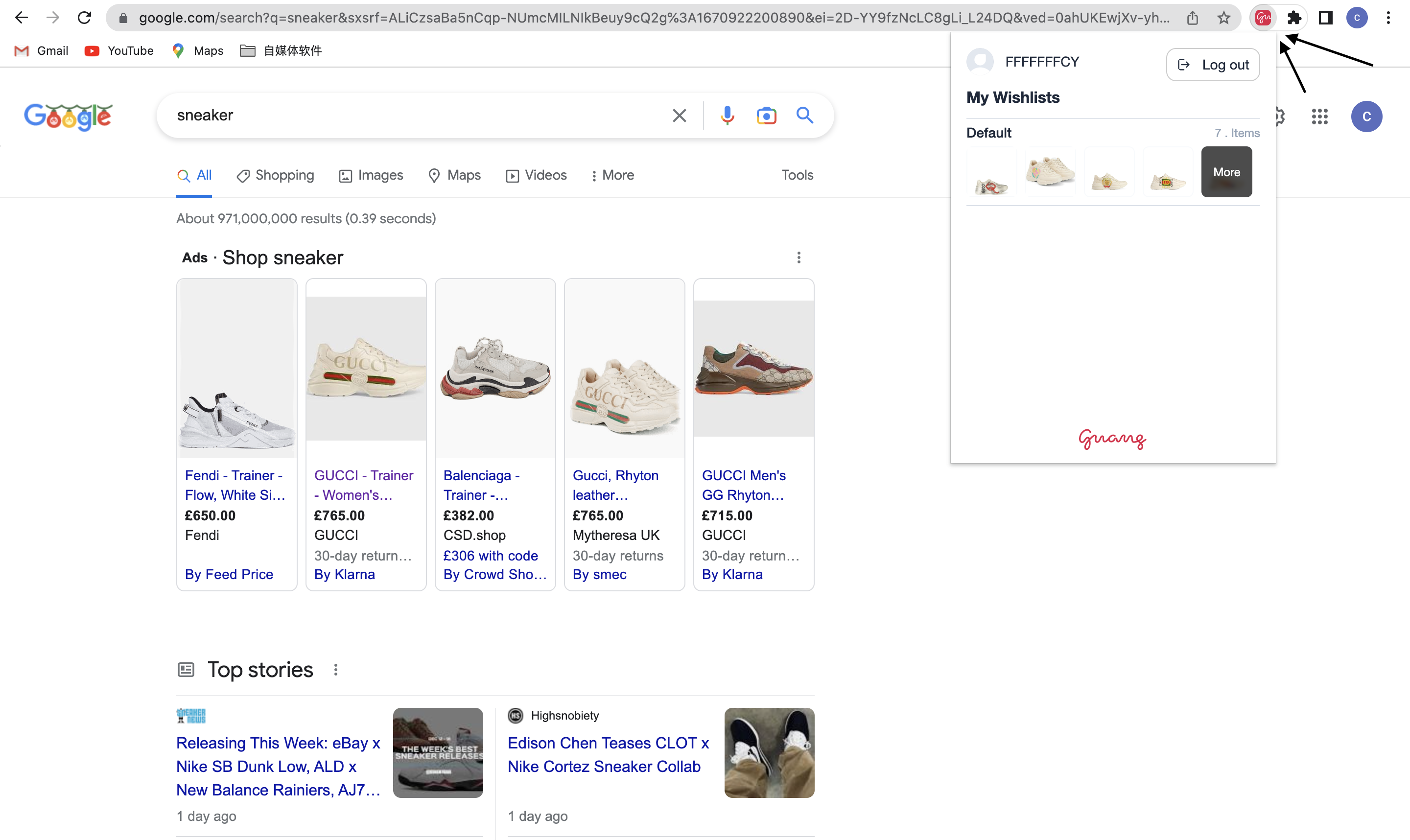The width and height of the screenshot is (1410, 840).
Task: Select the All results tab
Action: pyautogui.click(x=194, y=175)
